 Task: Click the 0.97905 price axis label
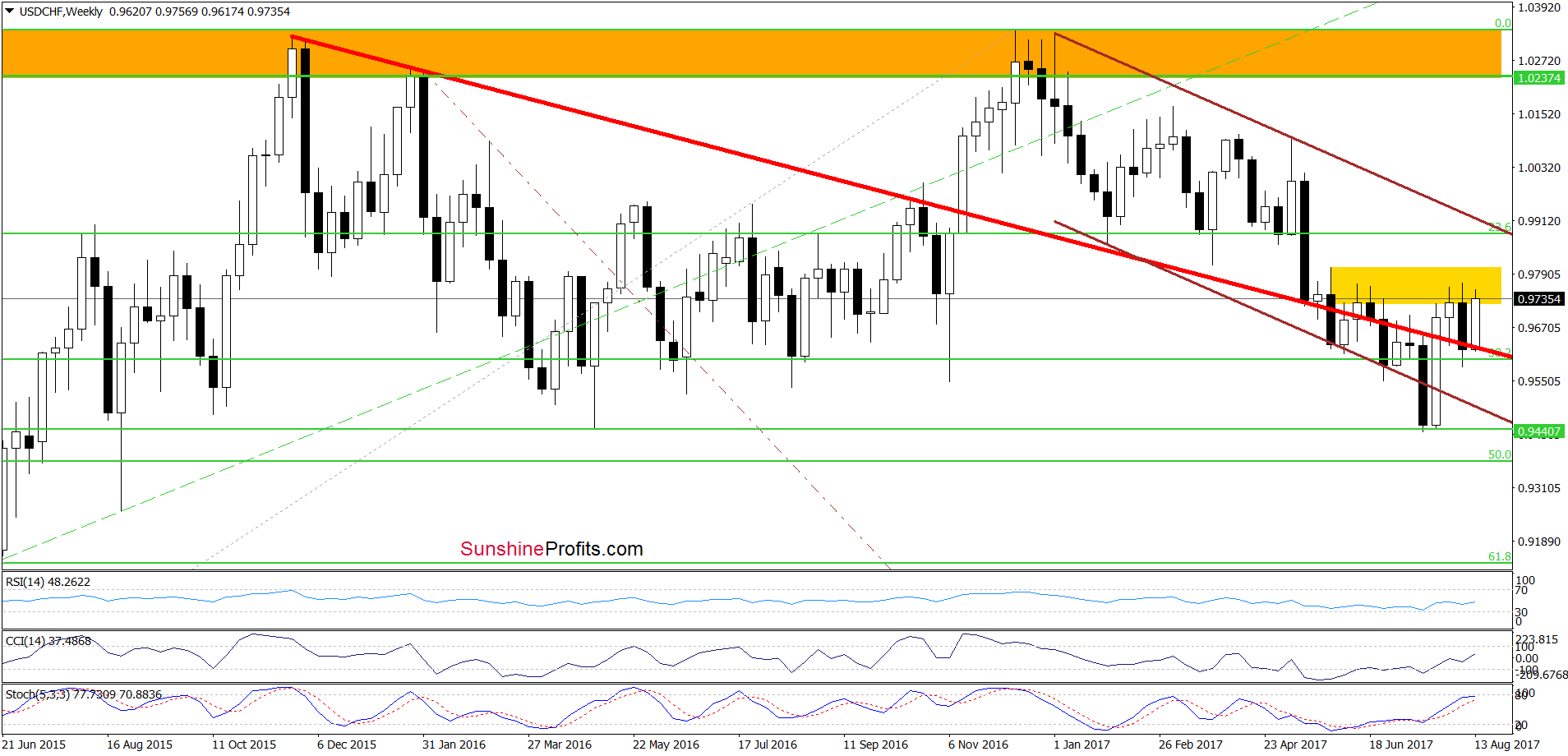pos(1538,274)
